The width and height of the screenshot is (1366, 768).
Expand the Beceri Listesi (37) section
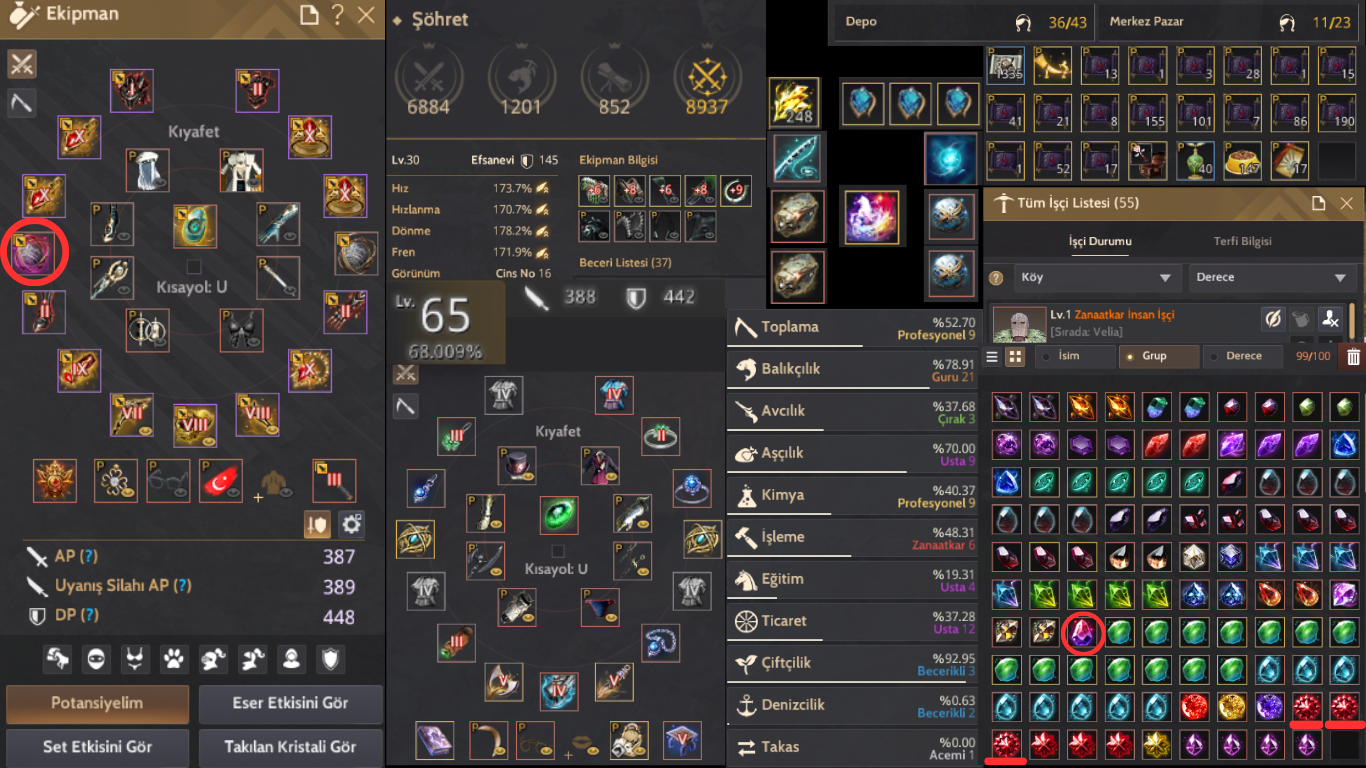(626, 263)
